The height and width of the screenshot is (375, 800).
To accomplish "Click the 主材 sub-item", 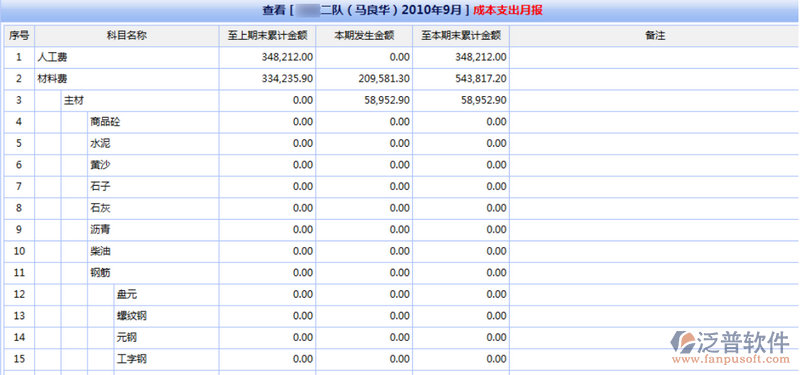I will (x=73, y=101).
